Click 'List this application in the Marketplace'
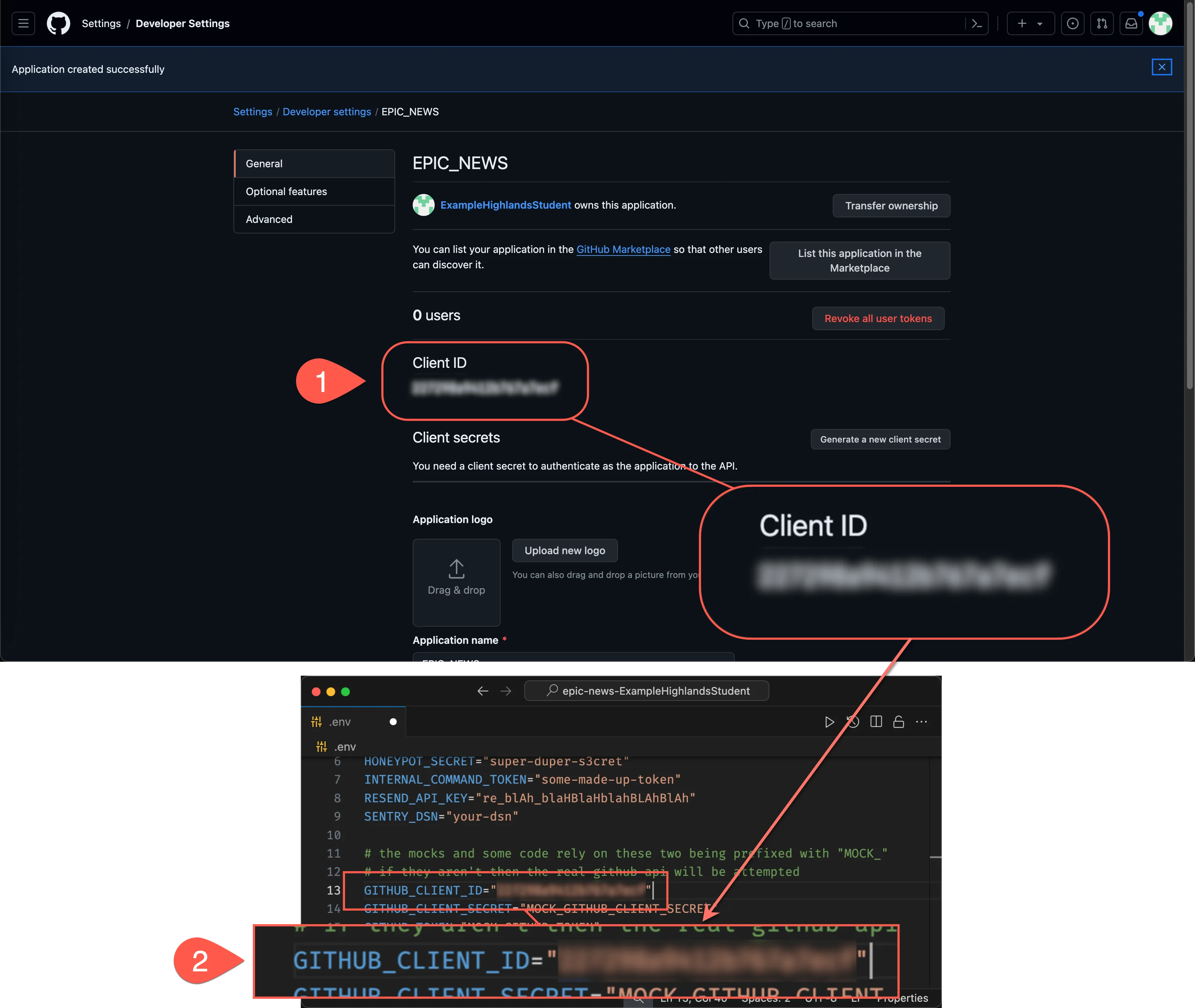 click(x=860, y=261)
